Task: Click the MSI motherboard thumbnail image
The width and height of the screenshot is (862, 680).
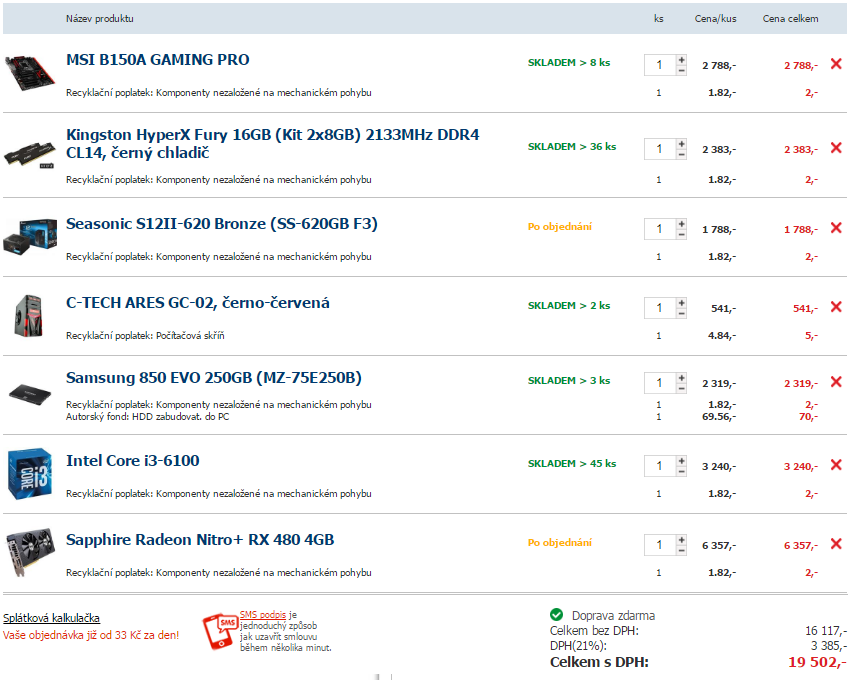Action: coord(30,73)
